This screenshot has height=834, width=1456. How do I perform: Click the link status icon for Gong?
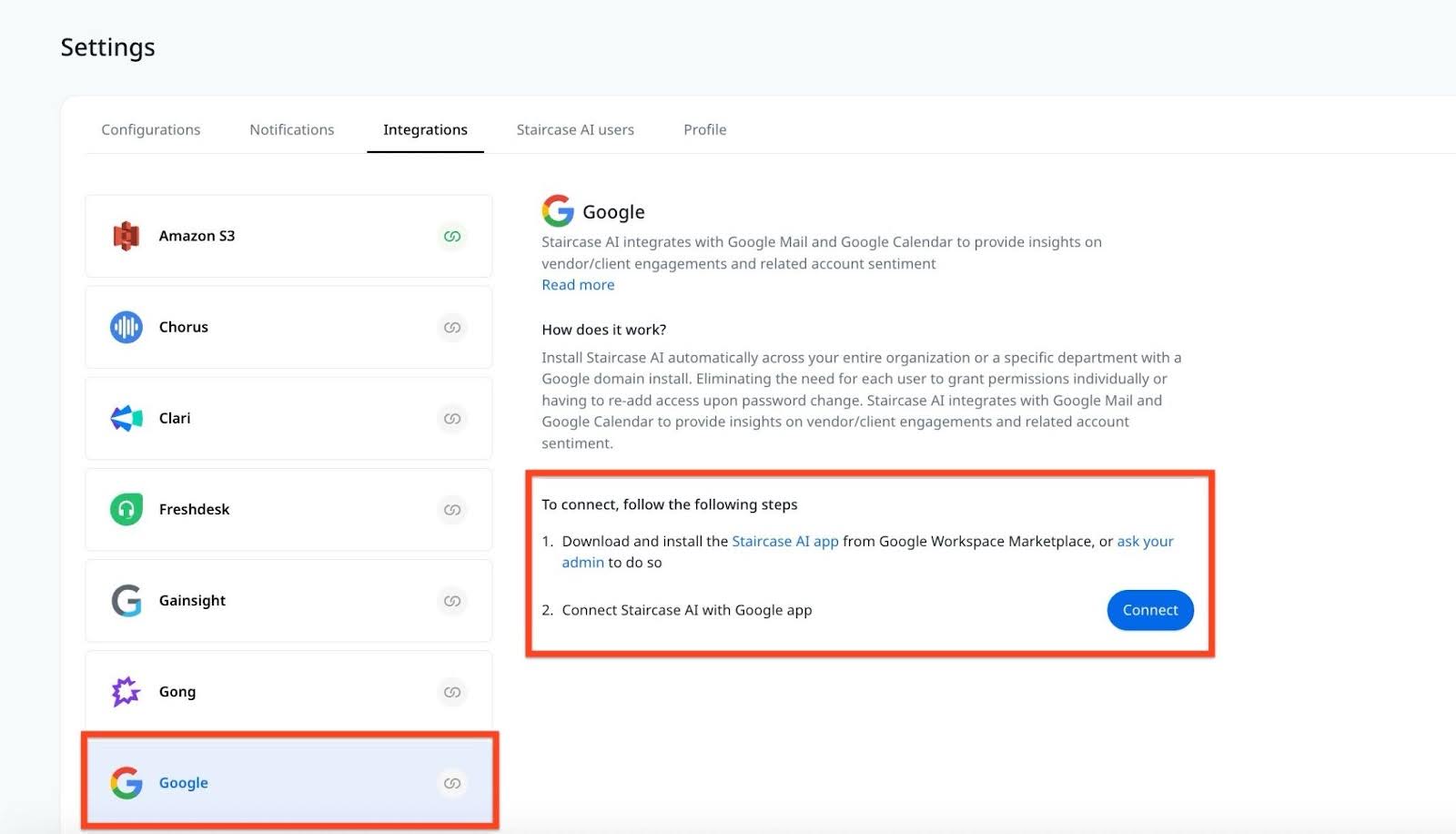pyautogui.click(x=452, y=691)
